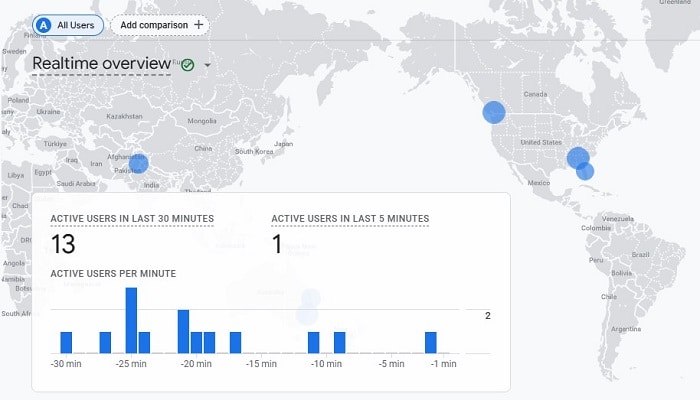Screen dimensions: 700x400
Task: Click the Kazakhstan map label
Action: pyautogui.click(x=124, y=117)
